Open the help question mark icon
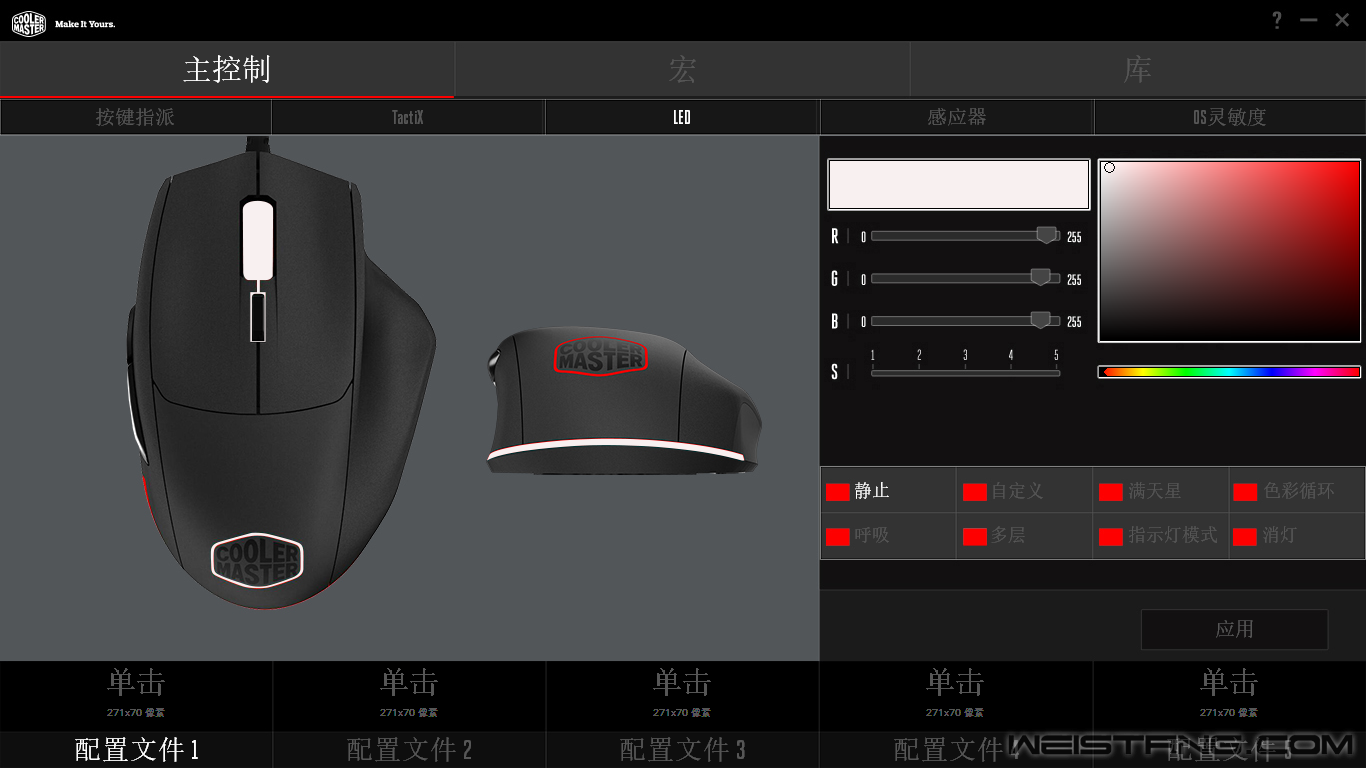The width and height of the screenshot is (1366, 768). point(1277,20)
